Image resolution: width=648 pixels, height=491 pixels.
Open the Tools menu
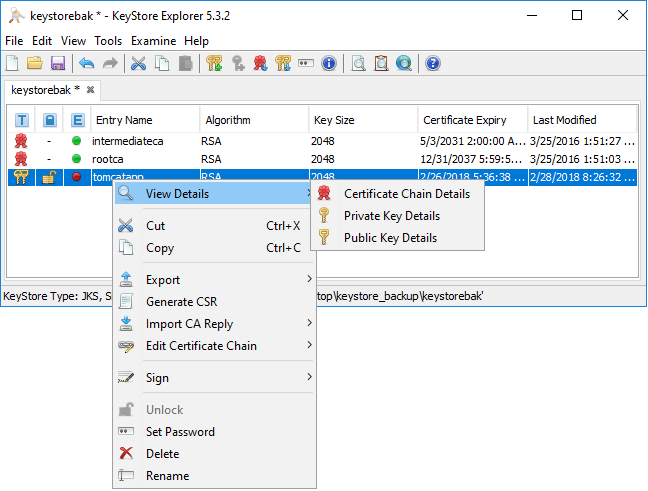[x=108, y=41]
